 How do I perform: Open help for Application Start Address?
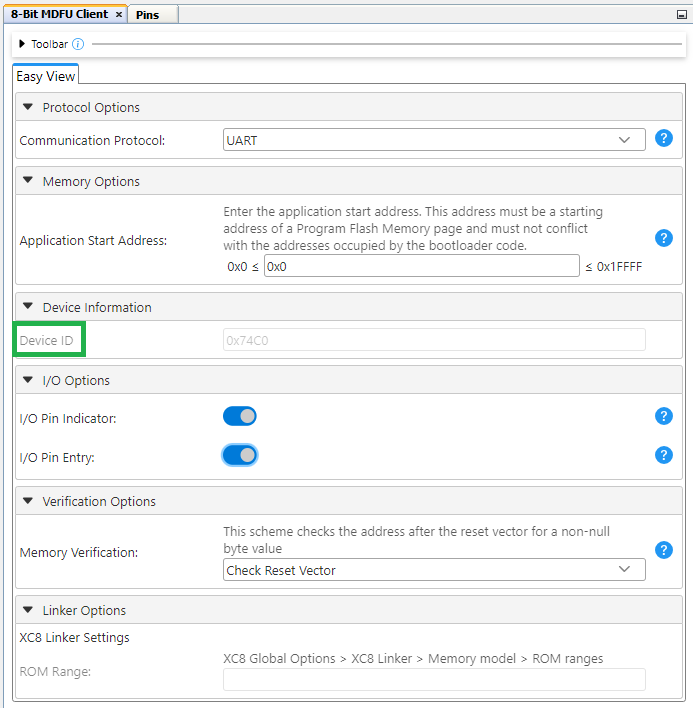(663, 238)
